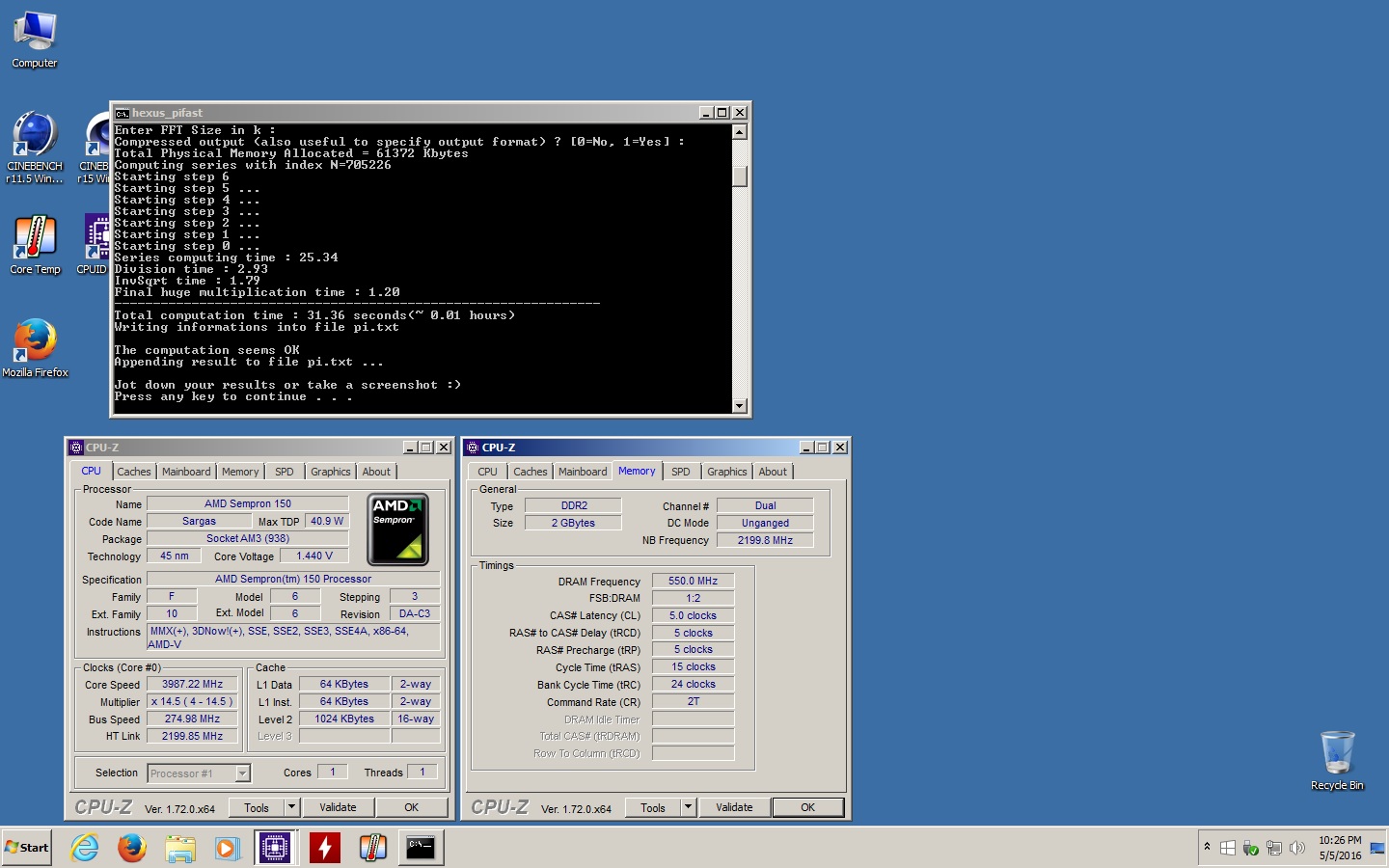Click the Name field AMD Sempron 150
1389x868 pixels.
248,503
